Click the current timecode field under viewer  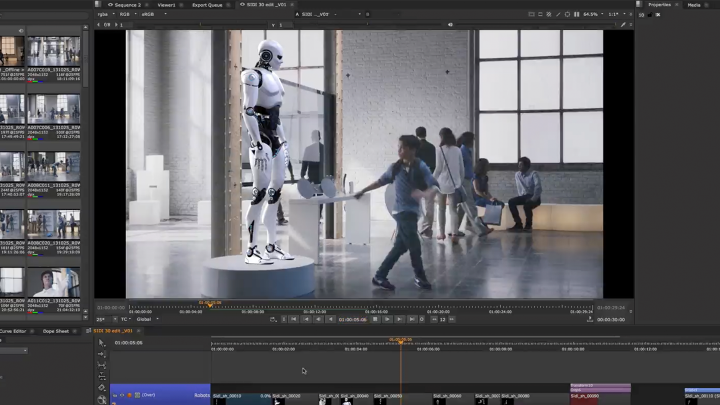click(352, 319)
